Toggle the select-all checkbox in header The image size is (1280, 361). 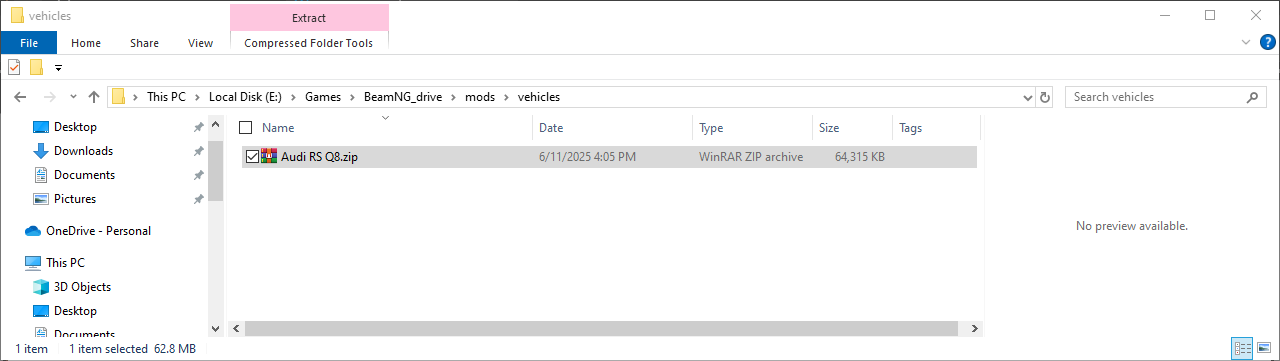pyautogui.click(x=246, y=128)
